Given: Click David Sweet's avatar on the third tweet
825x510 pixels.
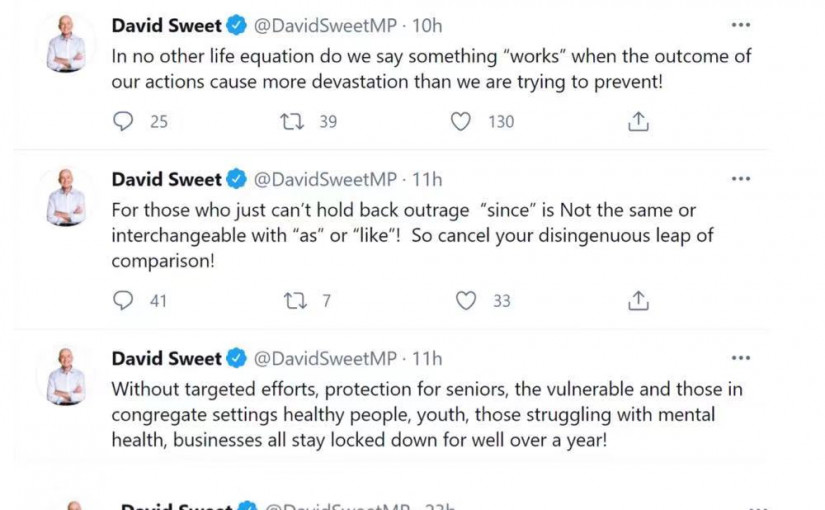Looking at the screenshot, I should (x=66, y=377).
